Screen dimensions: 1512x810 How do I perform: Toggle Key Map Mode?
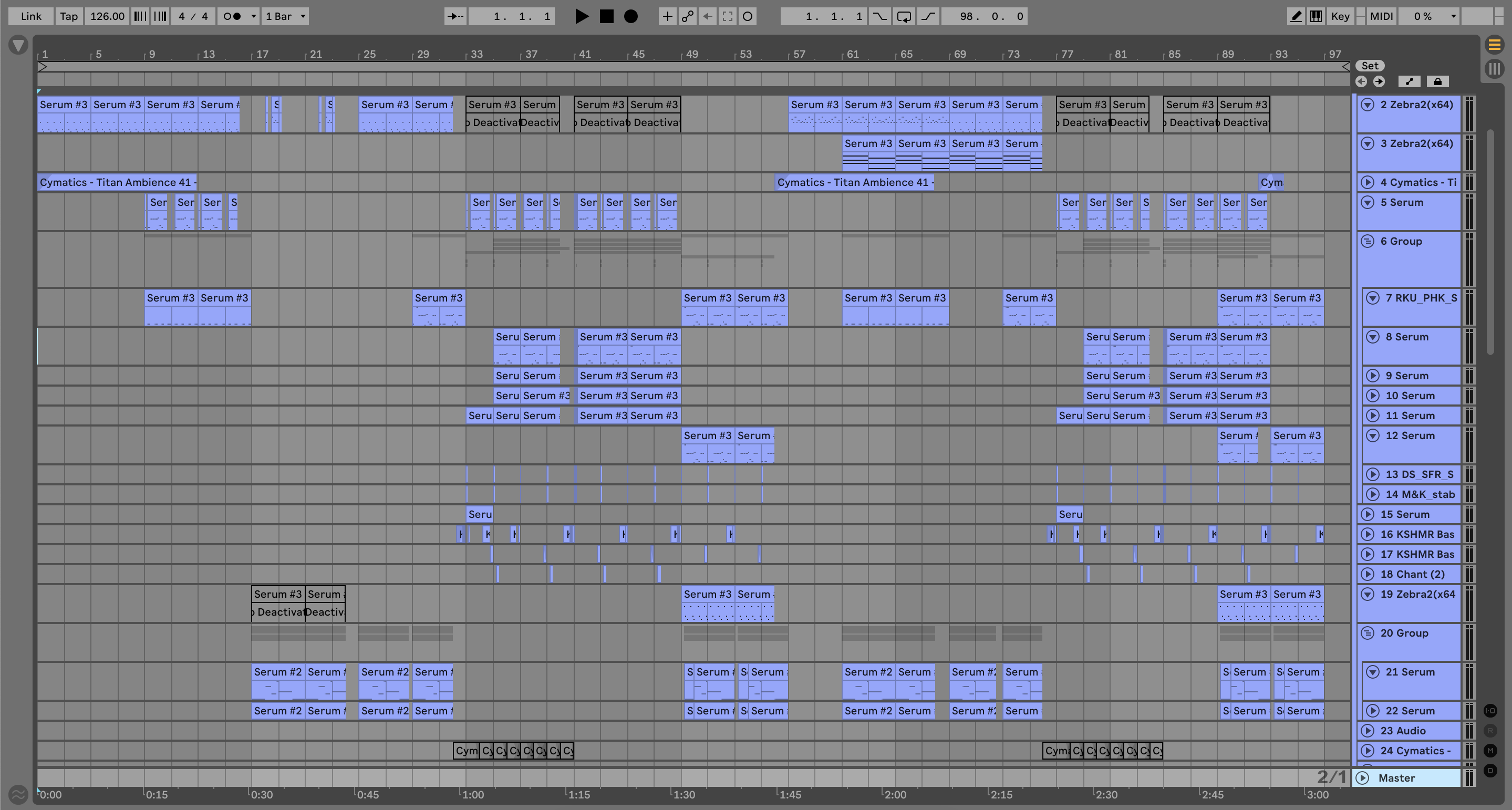click(1340, 16)
